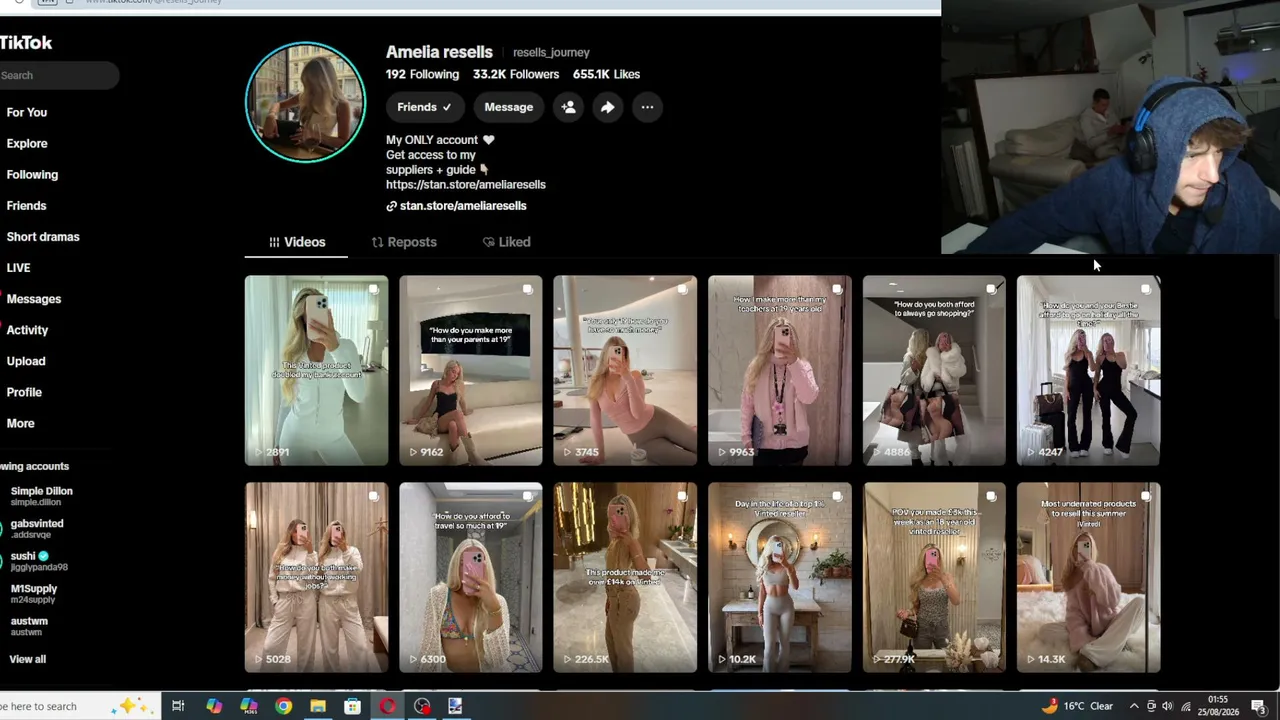Screen dimensions: 1280x720
Task: Open austwm's account
Action: coord(29,626)
